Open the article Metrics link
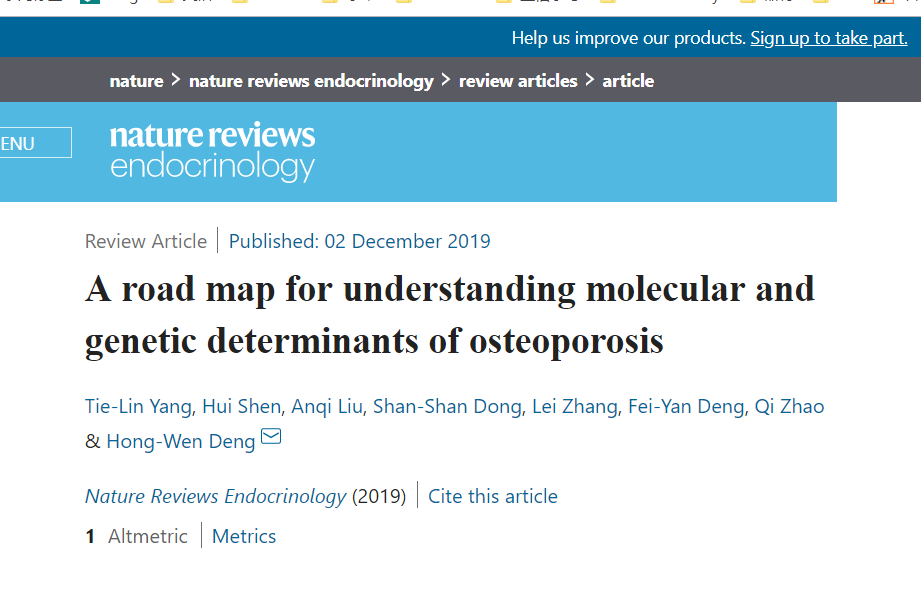This screenshot has height=606, width=921. [x=244, y=537]
